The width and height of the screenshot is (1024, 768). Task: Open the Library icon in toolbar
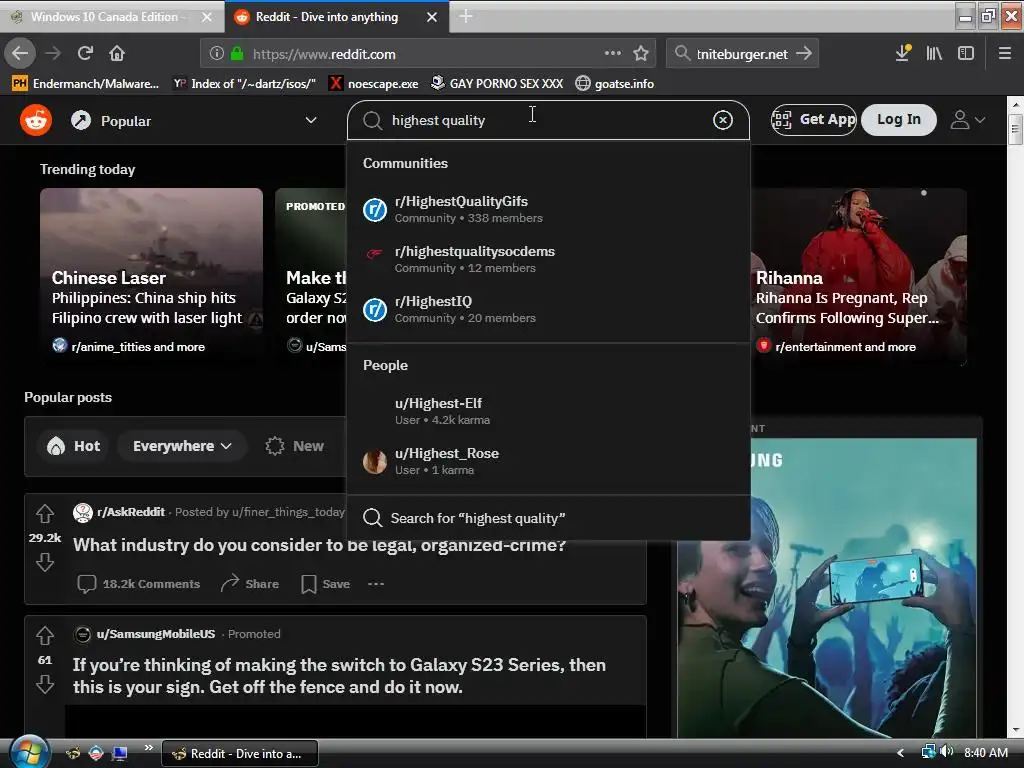coord(934,54)
